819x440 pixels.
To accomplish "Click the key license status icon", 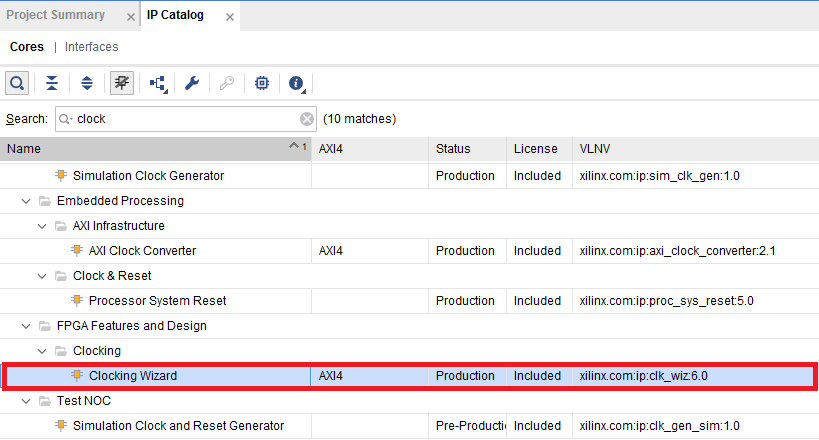I will (227, 83).
